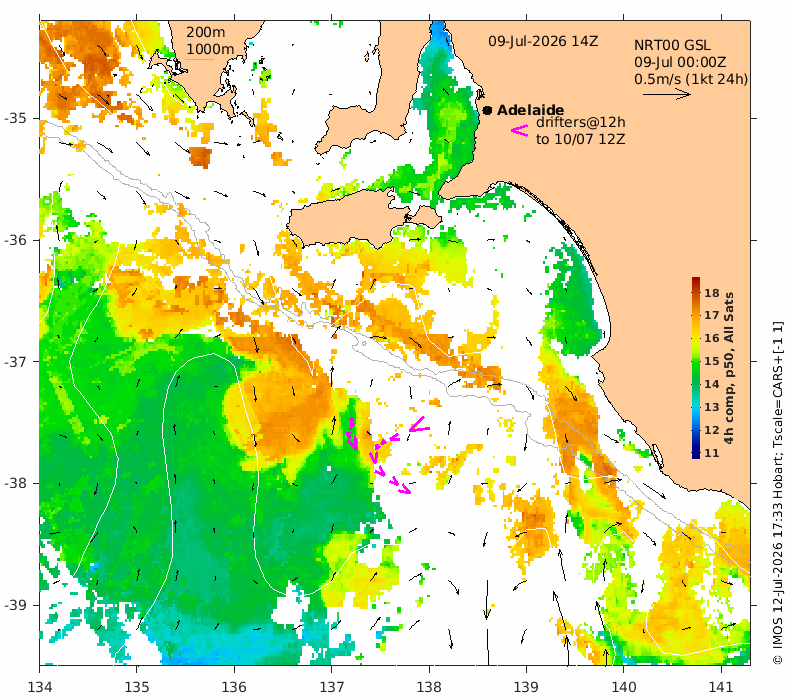Click the drifters@12h legend text
Image resolution: width=792 pixels, height=700 pixels.
coord(581,122)
